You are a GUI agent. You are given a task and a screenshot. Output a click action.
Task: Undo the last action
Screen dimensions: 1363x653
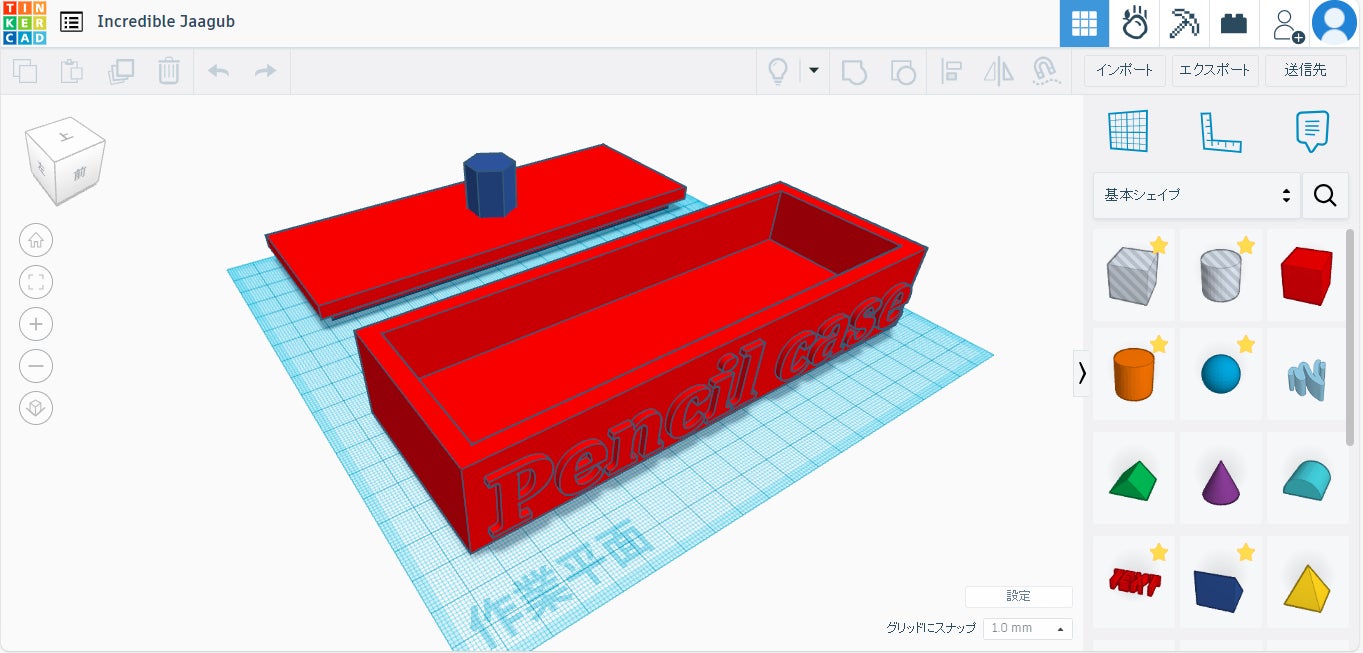(x=218, y=71)
